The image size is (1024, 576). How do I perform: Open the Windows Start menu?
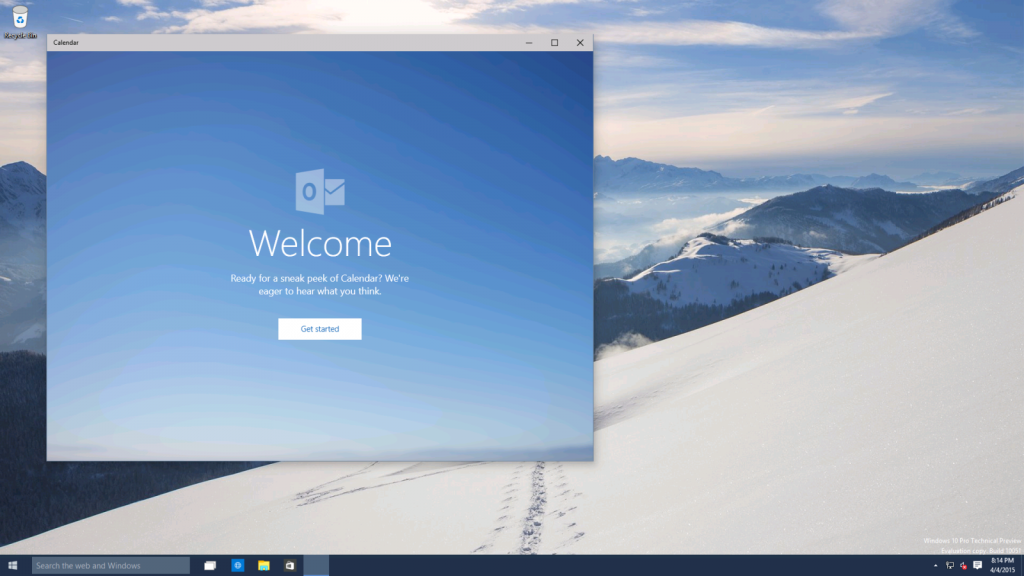pyautogui.click(x=12, y=566)
